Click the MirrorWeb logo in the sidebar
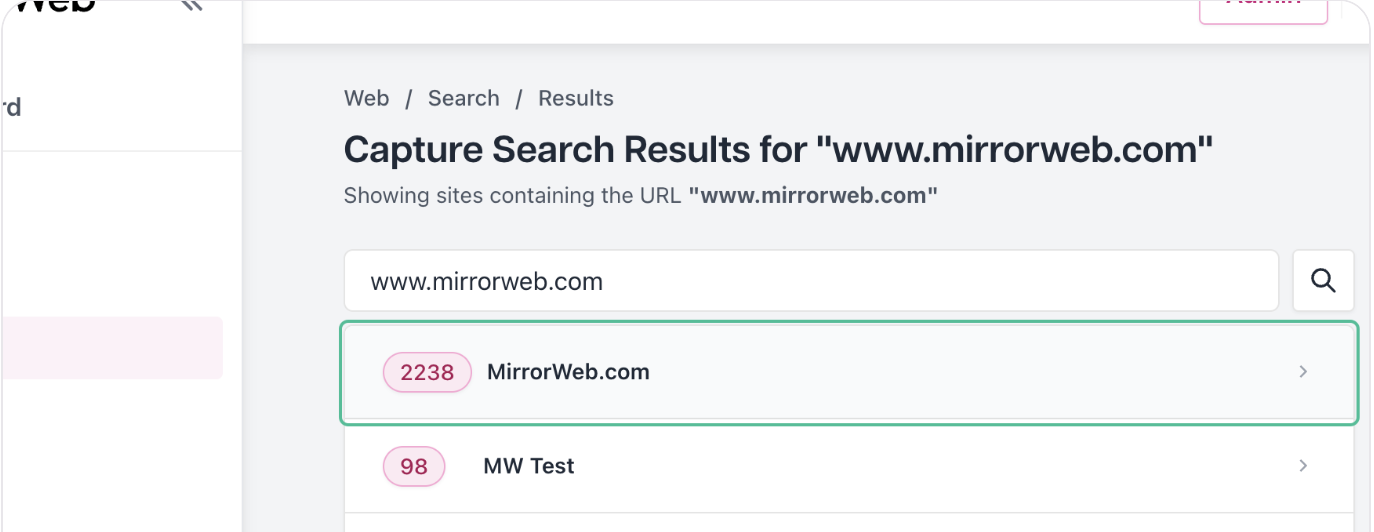Viewport: 1374px width, 532px height. 48,5
